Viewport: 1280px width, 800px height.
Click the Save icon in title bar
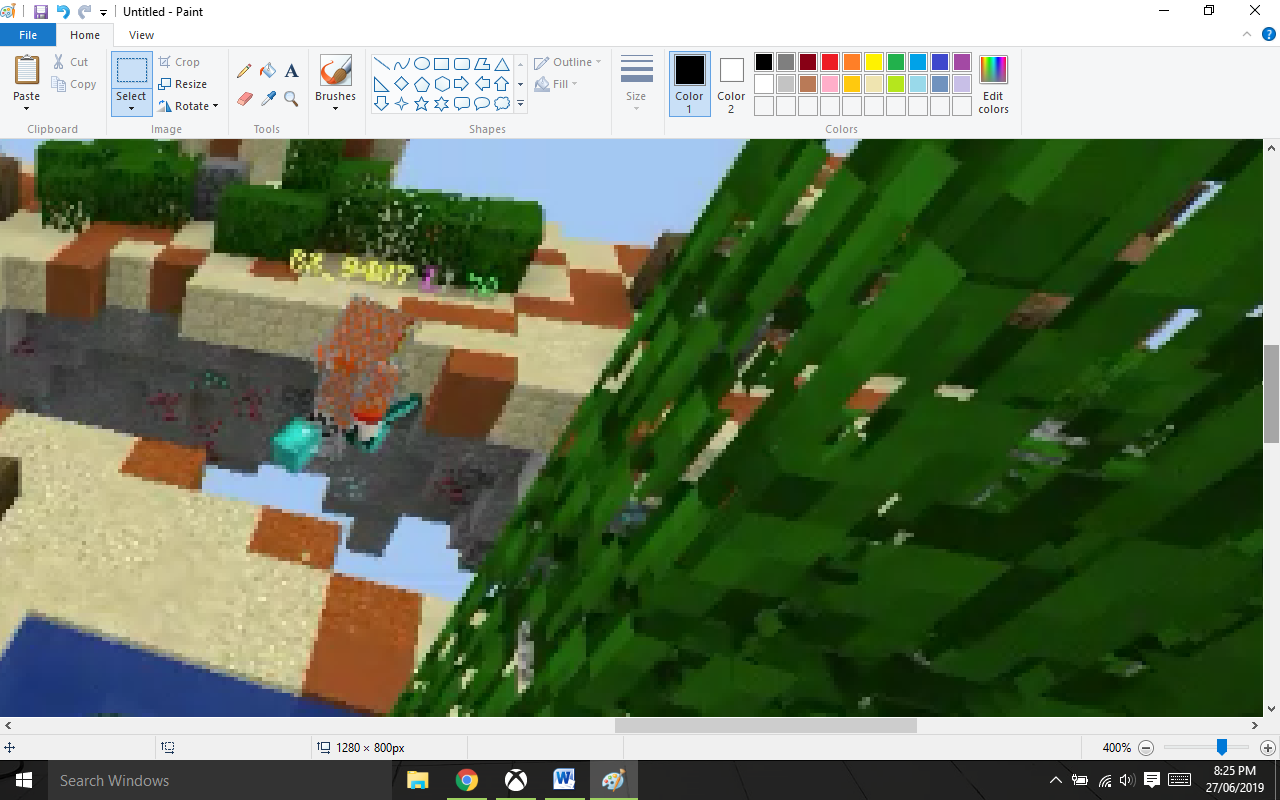(x=41, y=12)
